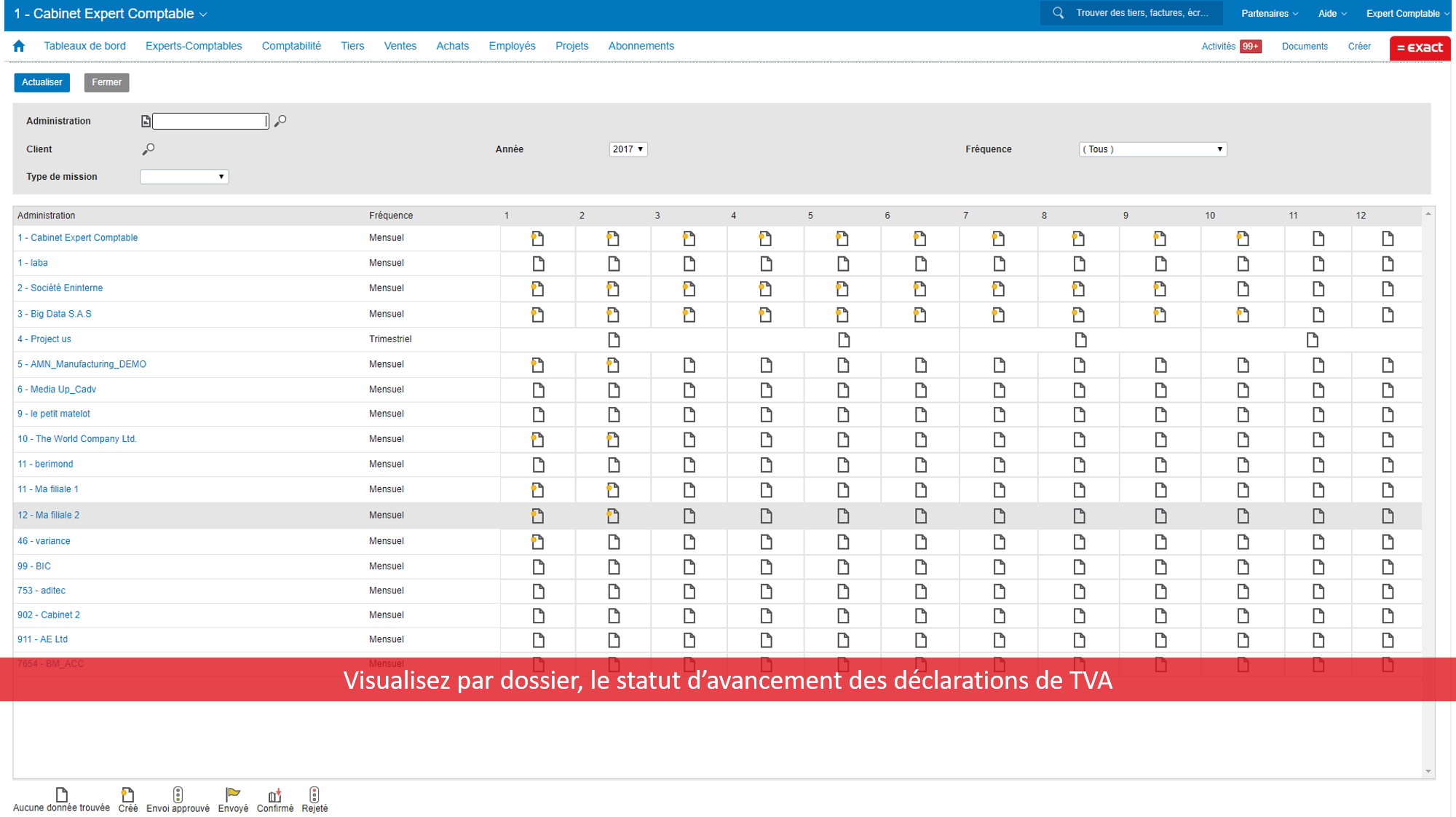Click on the 'Administration' column input field
Screen dimensions: 1456x817
[210, 120]
